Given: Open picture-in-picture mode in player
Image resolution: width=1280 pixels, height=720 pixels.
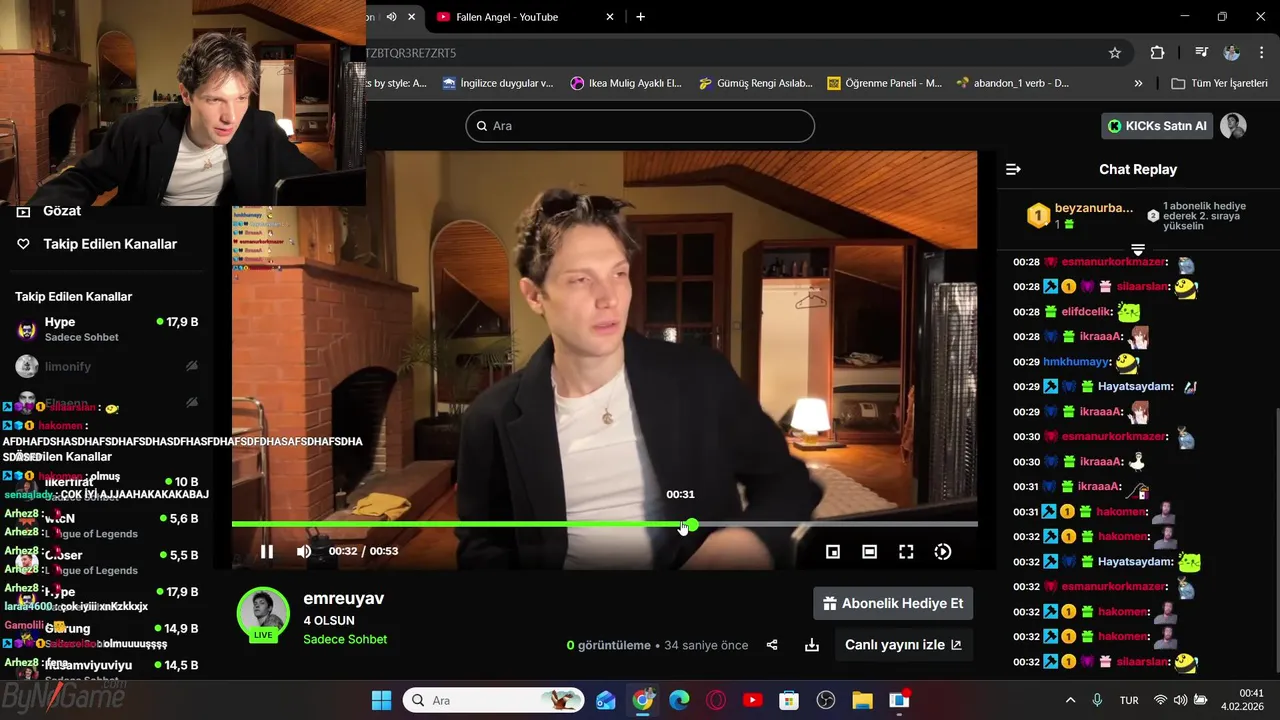Looking at the screenshot, I should click(x=833, y=551).
